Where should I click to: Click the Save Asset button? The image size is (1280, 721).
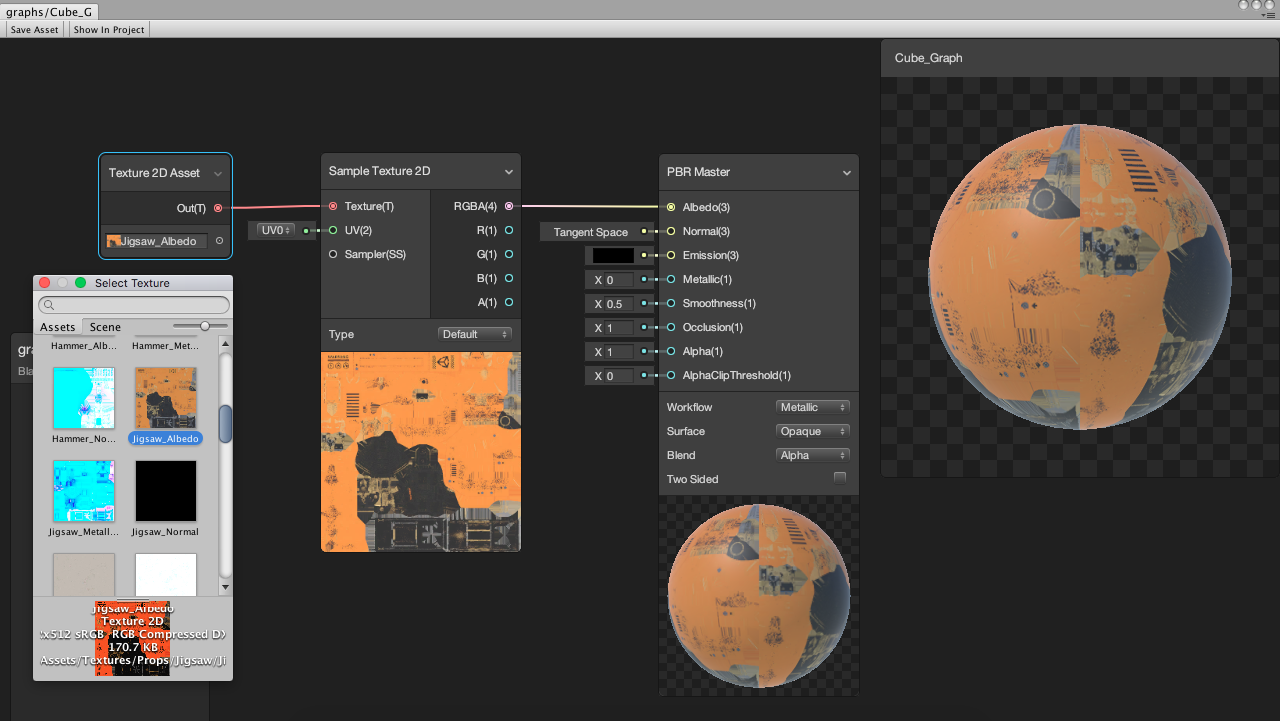tap(34, 30)
